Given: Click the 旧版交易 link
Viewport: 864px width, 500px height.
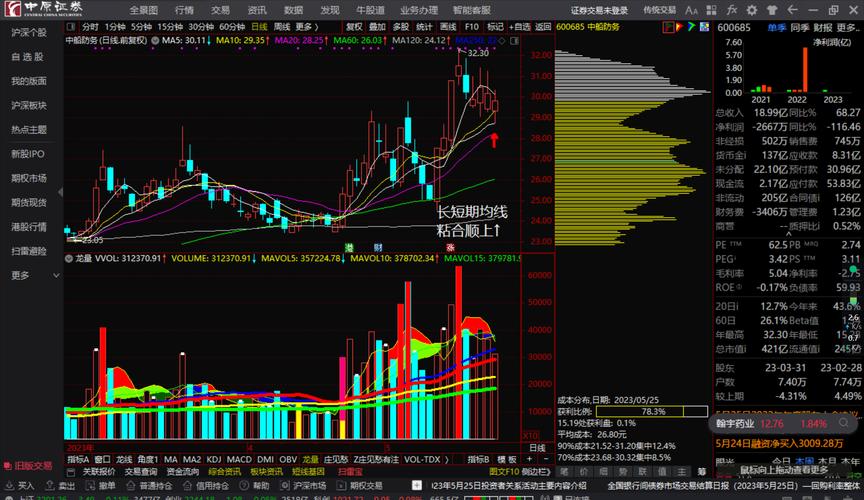Looking at the screenshot, I should coord(28,465).
